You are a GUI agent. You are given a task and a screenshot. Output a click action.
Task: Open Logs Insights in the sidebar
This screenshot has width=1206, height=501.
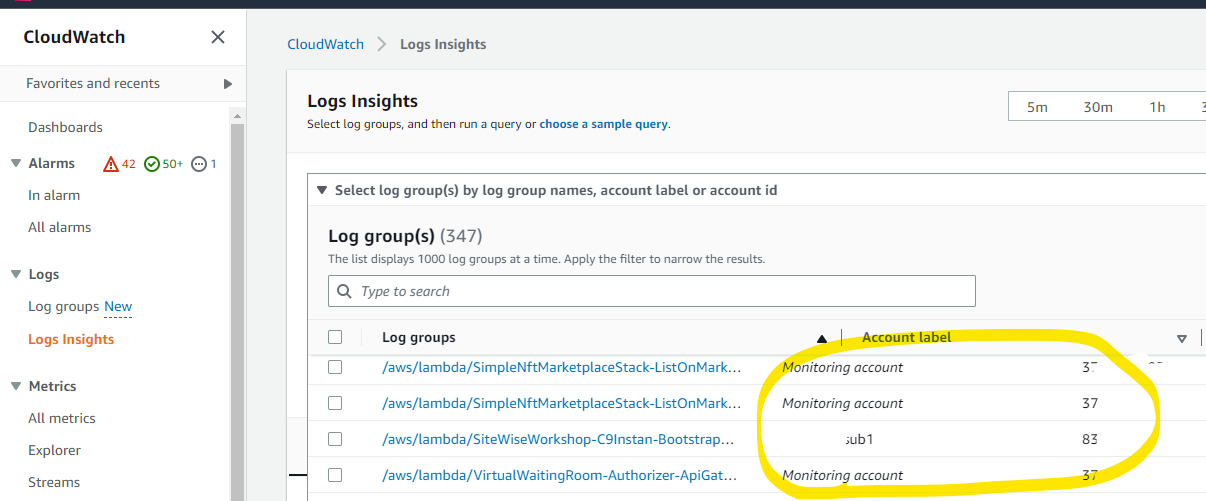71,339
